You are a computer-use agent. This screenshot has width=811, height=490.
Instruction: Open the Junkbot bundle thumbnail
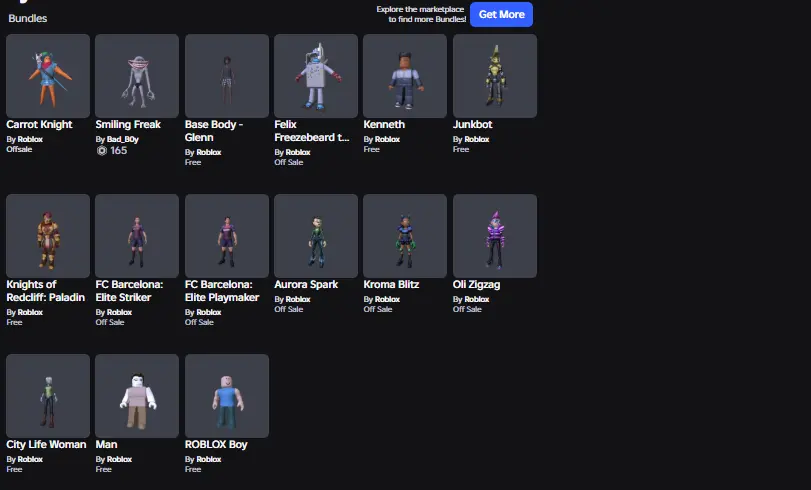point(495,76)
